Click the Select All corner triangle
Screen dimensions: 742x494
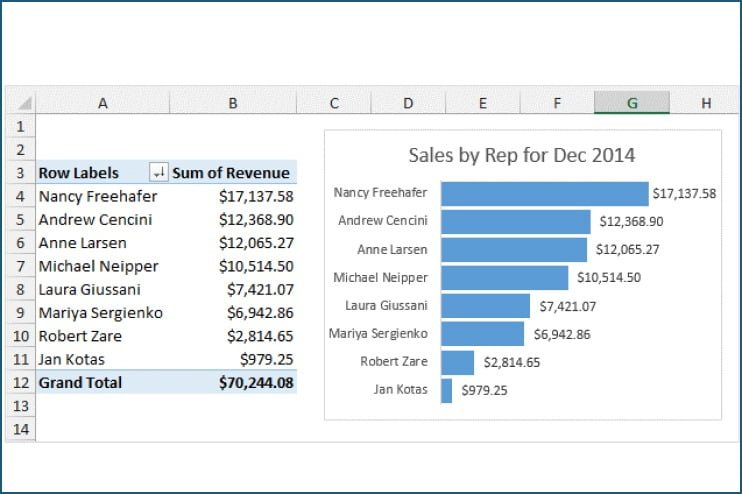22,103
